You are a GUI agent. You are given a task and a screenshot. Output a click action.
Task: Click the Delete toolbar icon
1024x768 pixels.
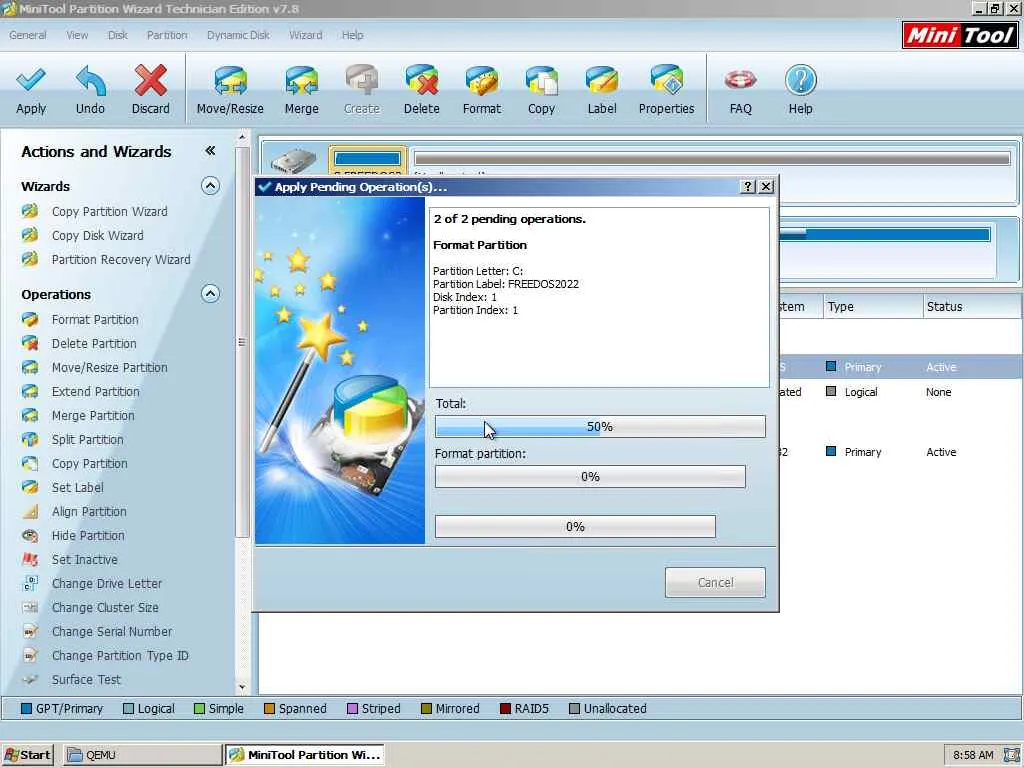pos(421,81)
